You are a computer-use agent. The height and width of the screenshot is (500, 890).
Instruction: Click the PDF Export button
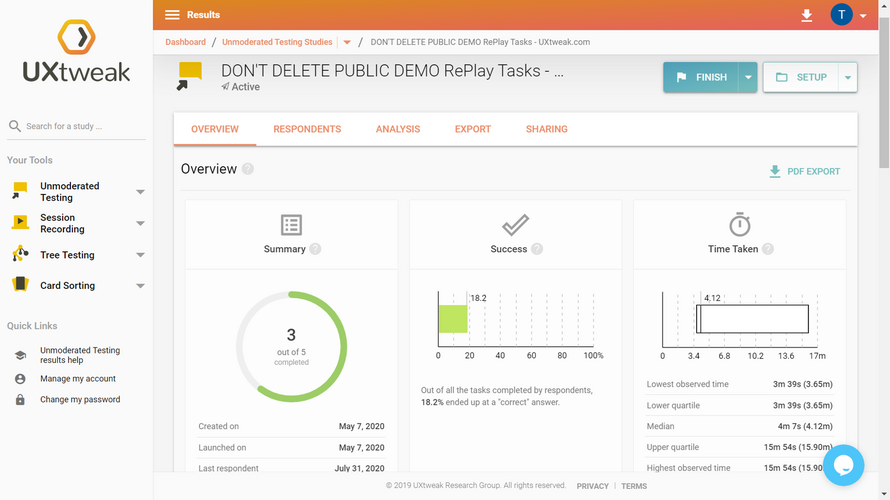(804, 171)
